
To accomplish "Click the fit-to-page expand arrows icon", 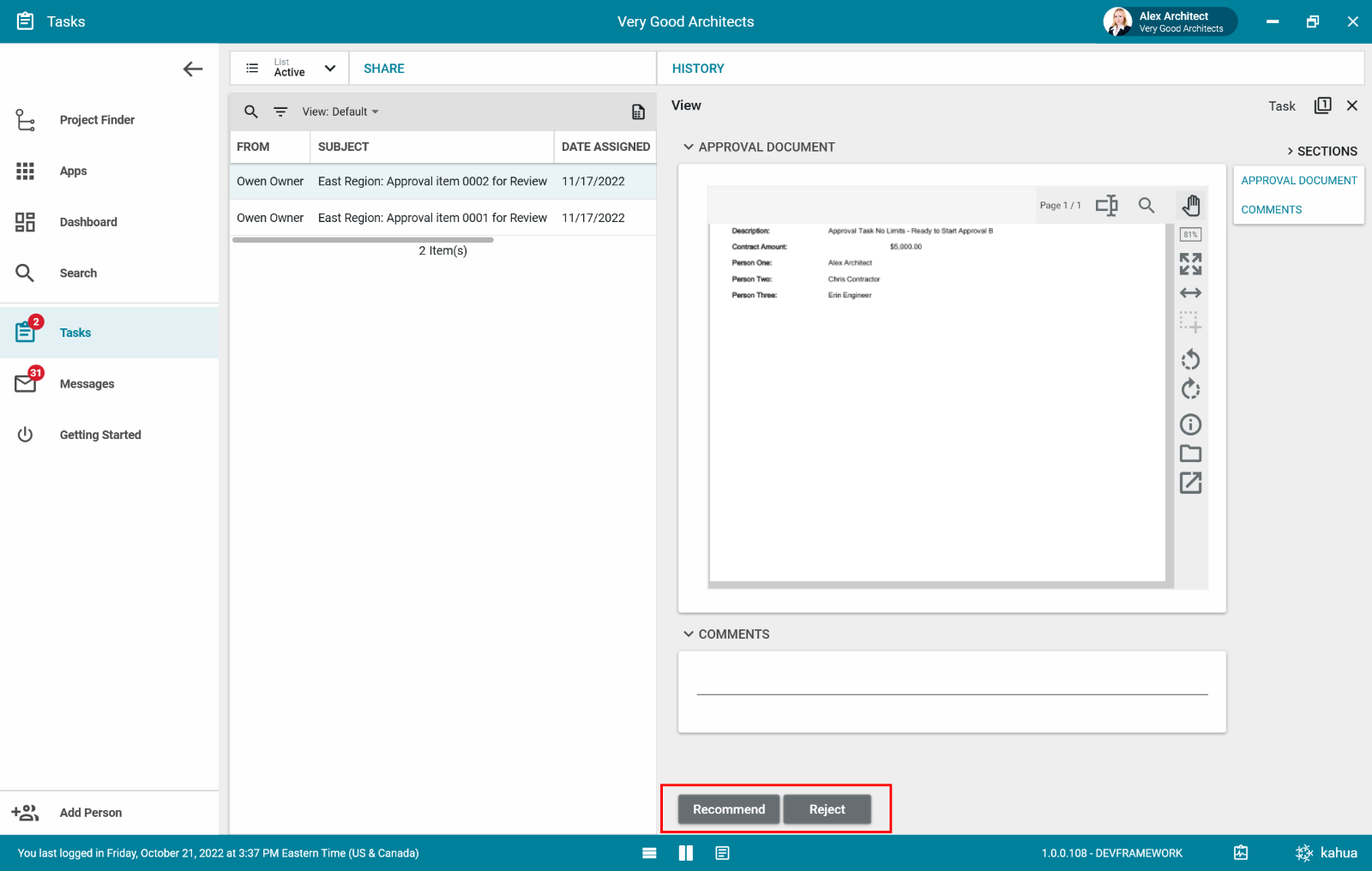I will coord(1190,264).
